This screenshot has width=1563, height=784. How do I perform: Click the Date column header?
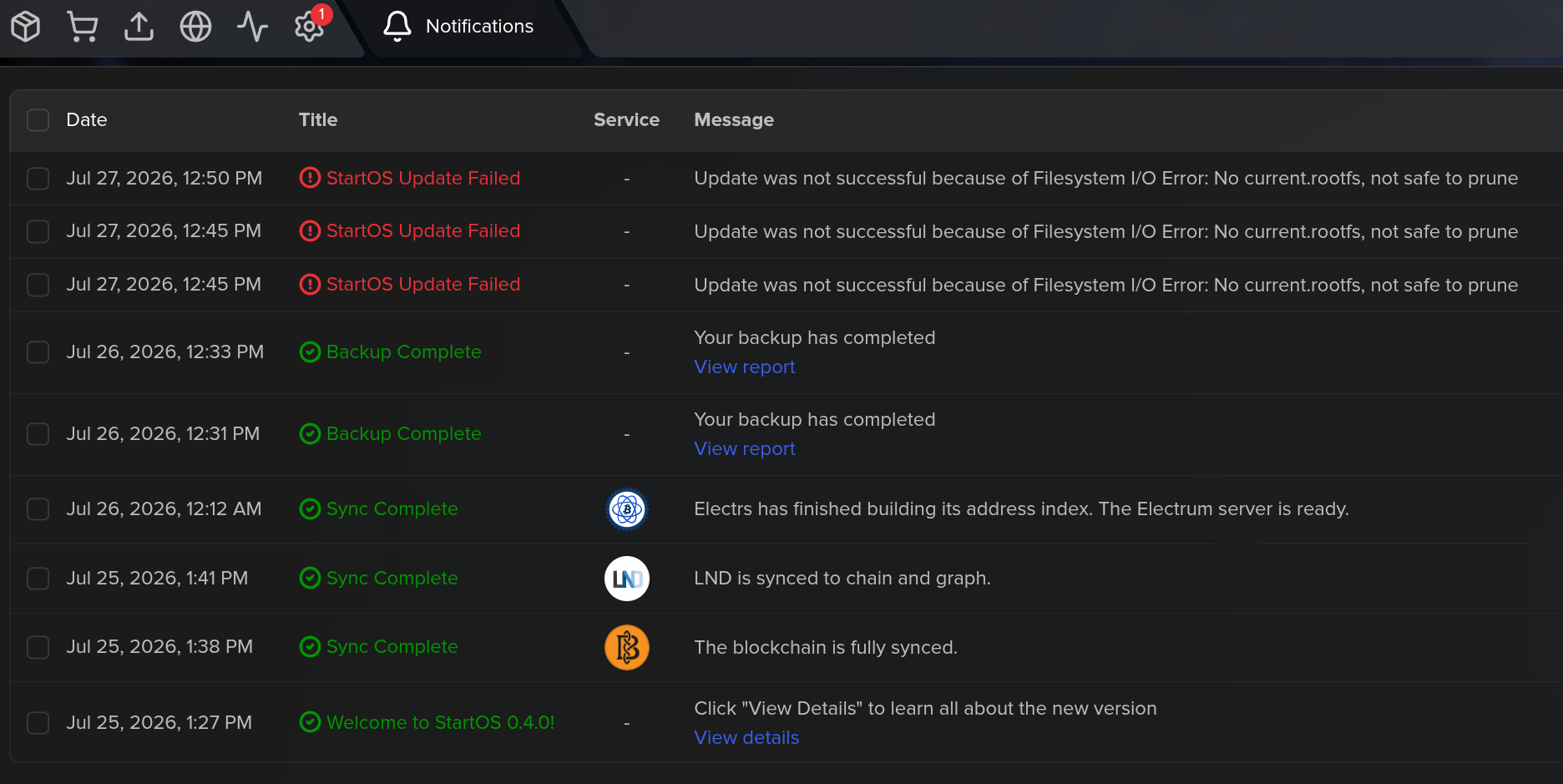(x=87, y=120)
